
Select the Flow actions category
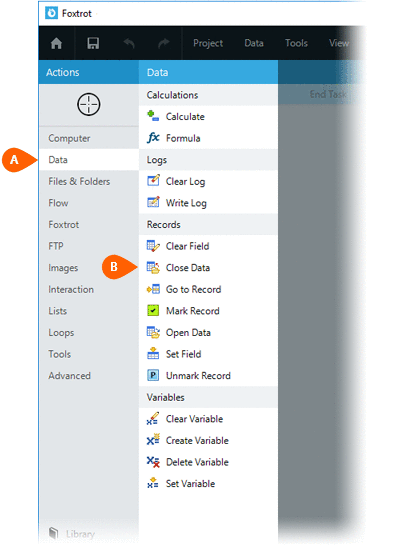[89, 203]
